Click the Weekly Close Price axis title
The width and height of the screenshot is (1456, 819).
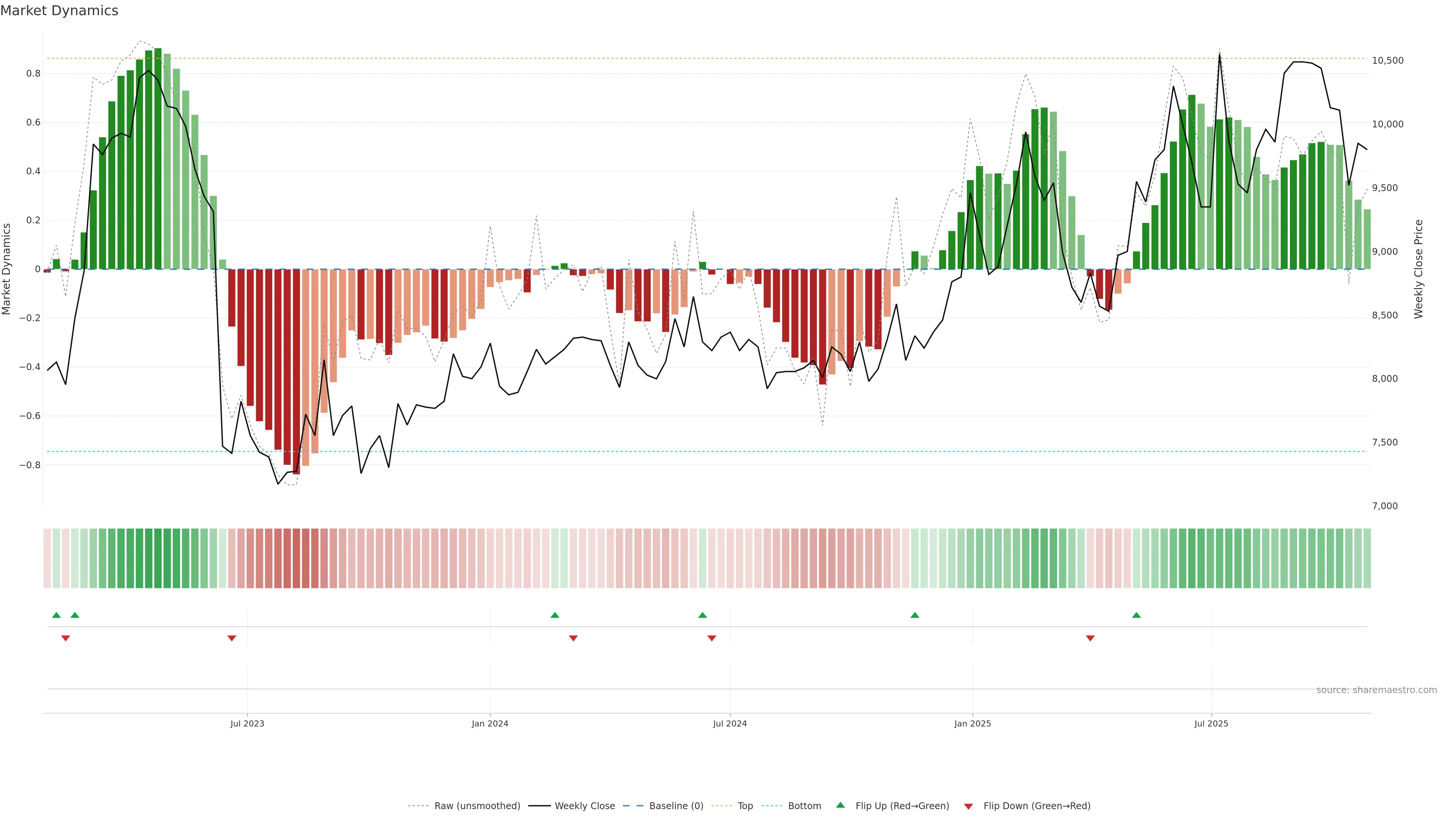tap(1418, 269)
